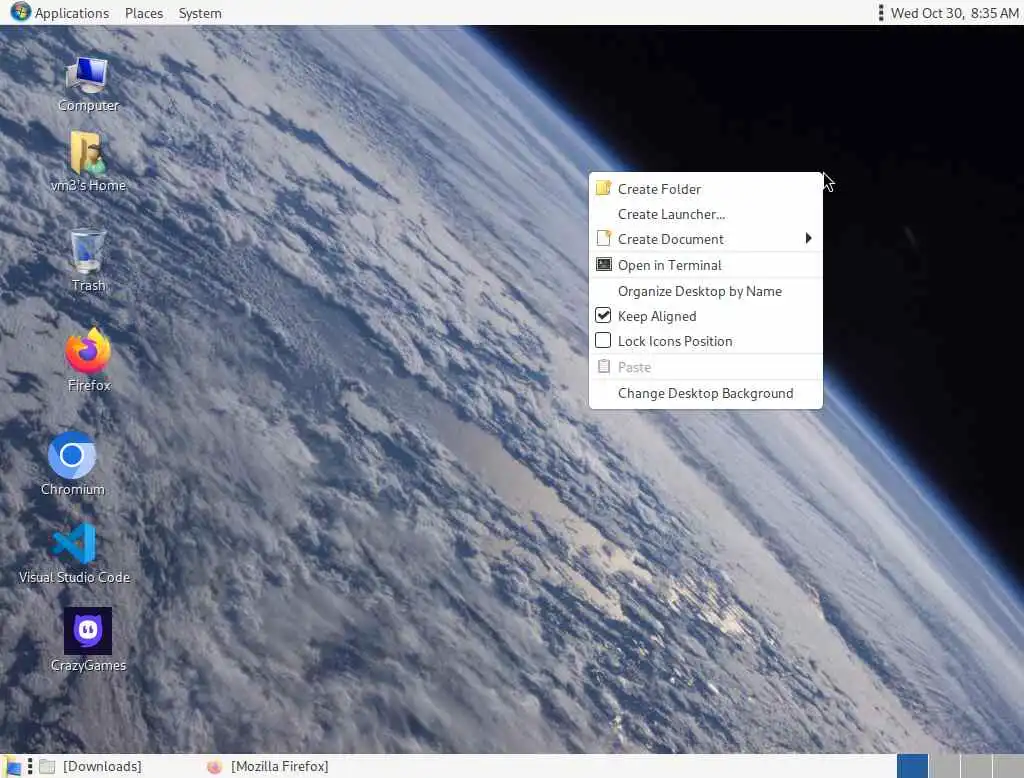
Task: Toggle the Keep Aligned checkbox
Action: [603, 316]
